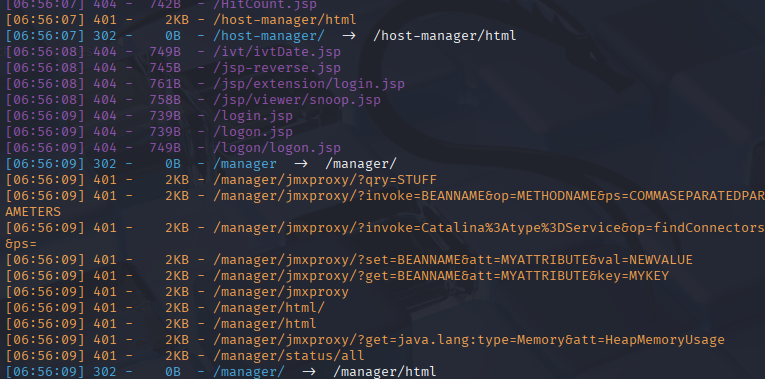Viewport: 765px width, 379px height.
Task: Click the get=BEANNAME key=MYKEY path
Action: [x=441, y=276]
